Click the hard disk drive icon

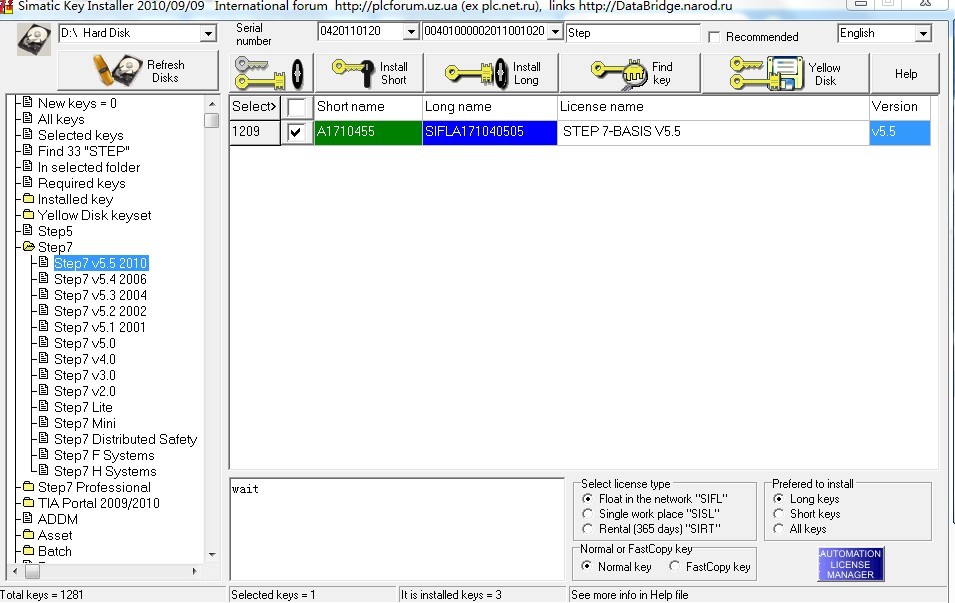click(34, 40)
